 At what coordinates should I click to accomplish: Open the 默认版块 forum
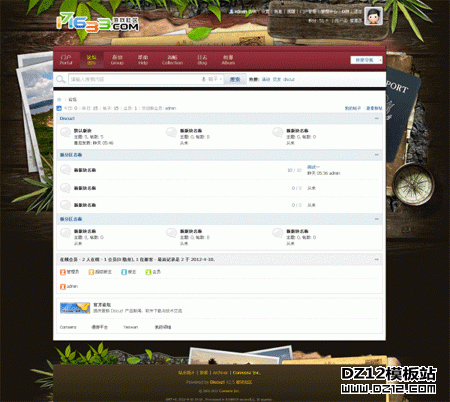point(83,131)
